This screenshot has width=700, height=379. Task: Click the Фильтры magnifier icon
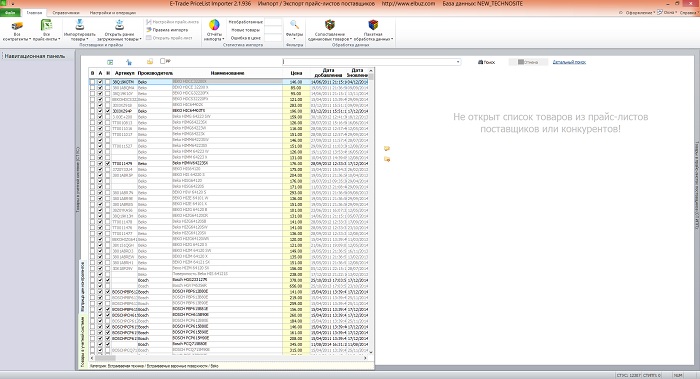point(294,25)
